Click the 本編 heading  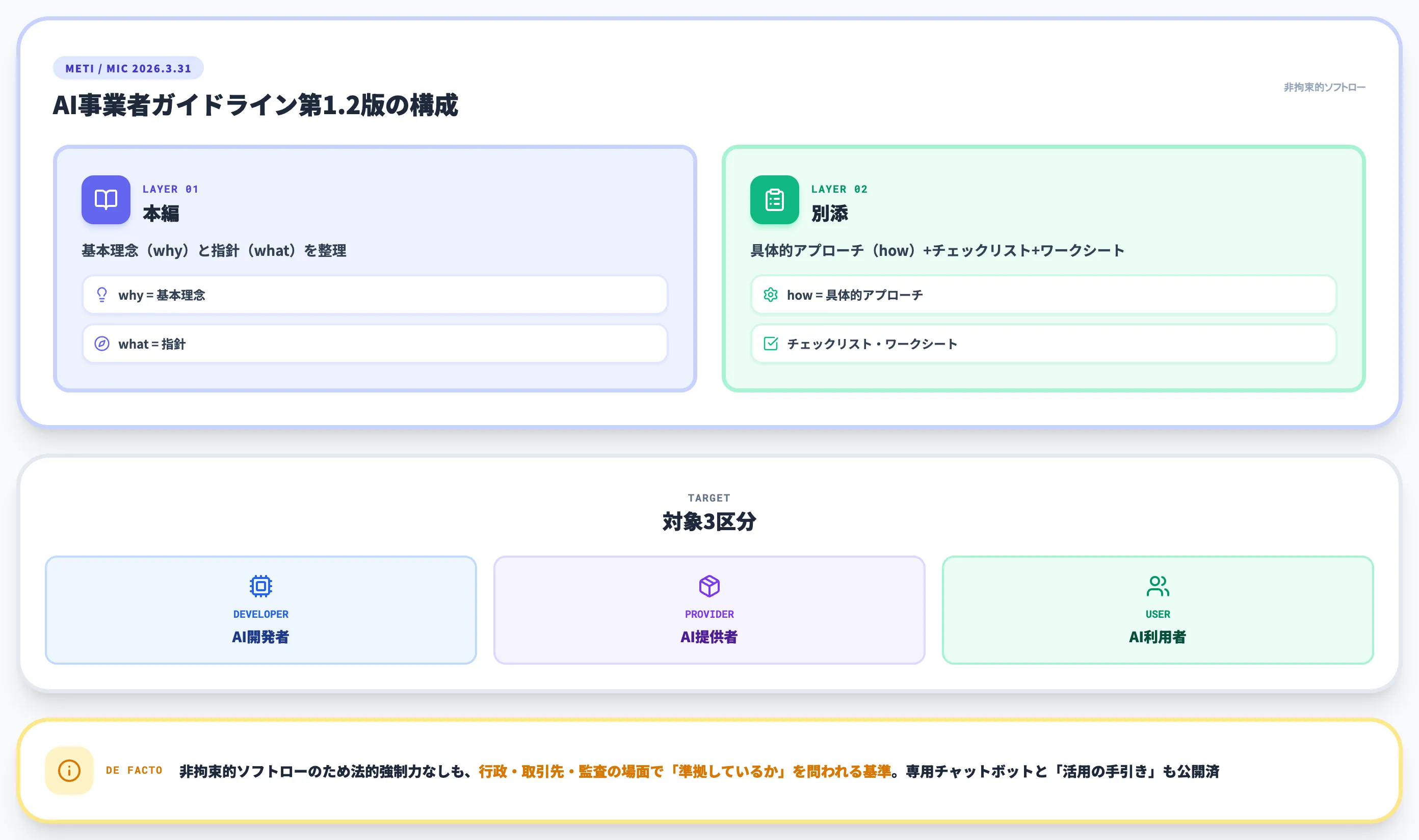[161, 214]
